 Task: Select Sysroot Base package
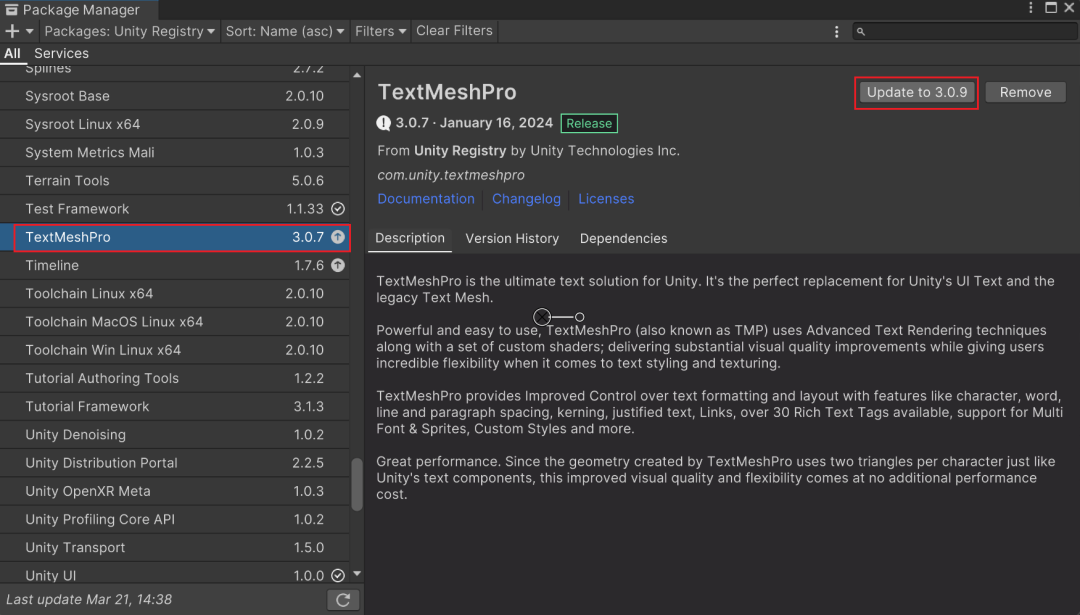[x=175, y=96]
